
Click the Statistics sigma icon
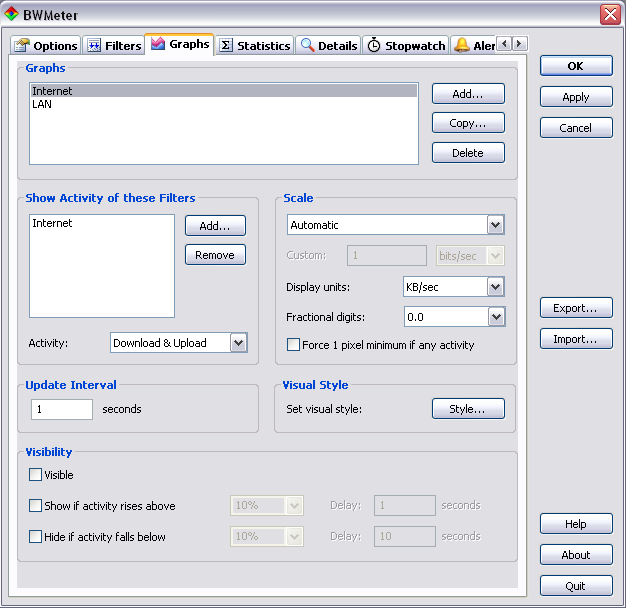226,46
